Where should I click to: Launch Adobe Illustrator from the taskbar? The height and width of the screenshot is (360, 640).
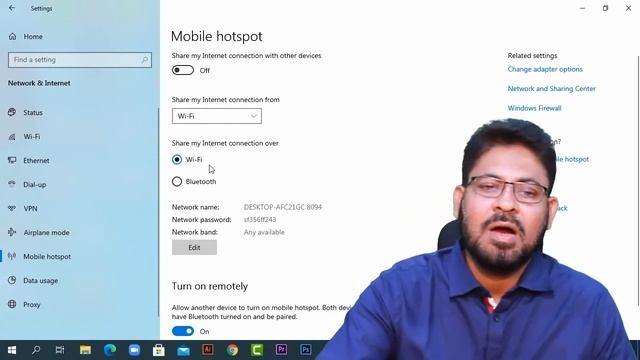[208, 350]
